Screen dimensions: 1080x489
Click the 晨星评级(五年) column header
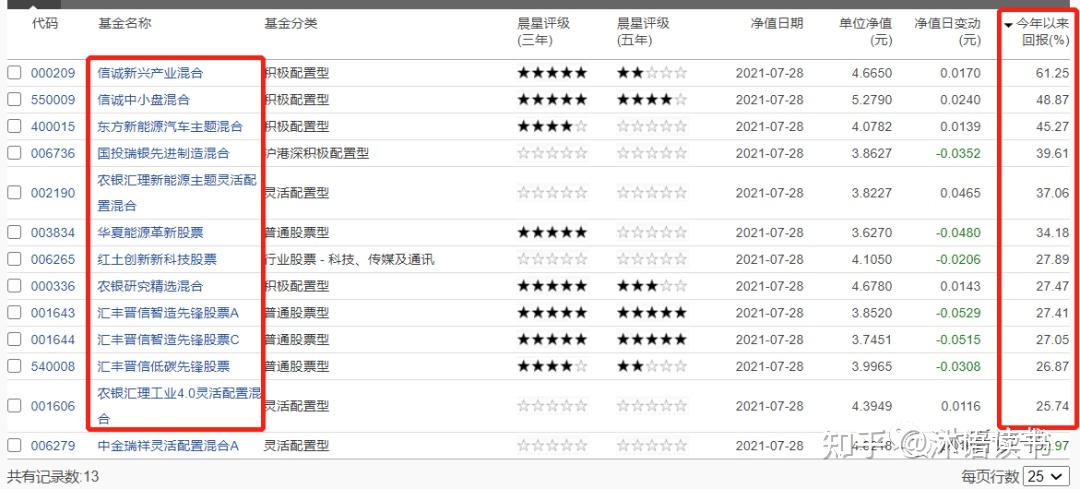pyautogui.click(x=643, y=32)
